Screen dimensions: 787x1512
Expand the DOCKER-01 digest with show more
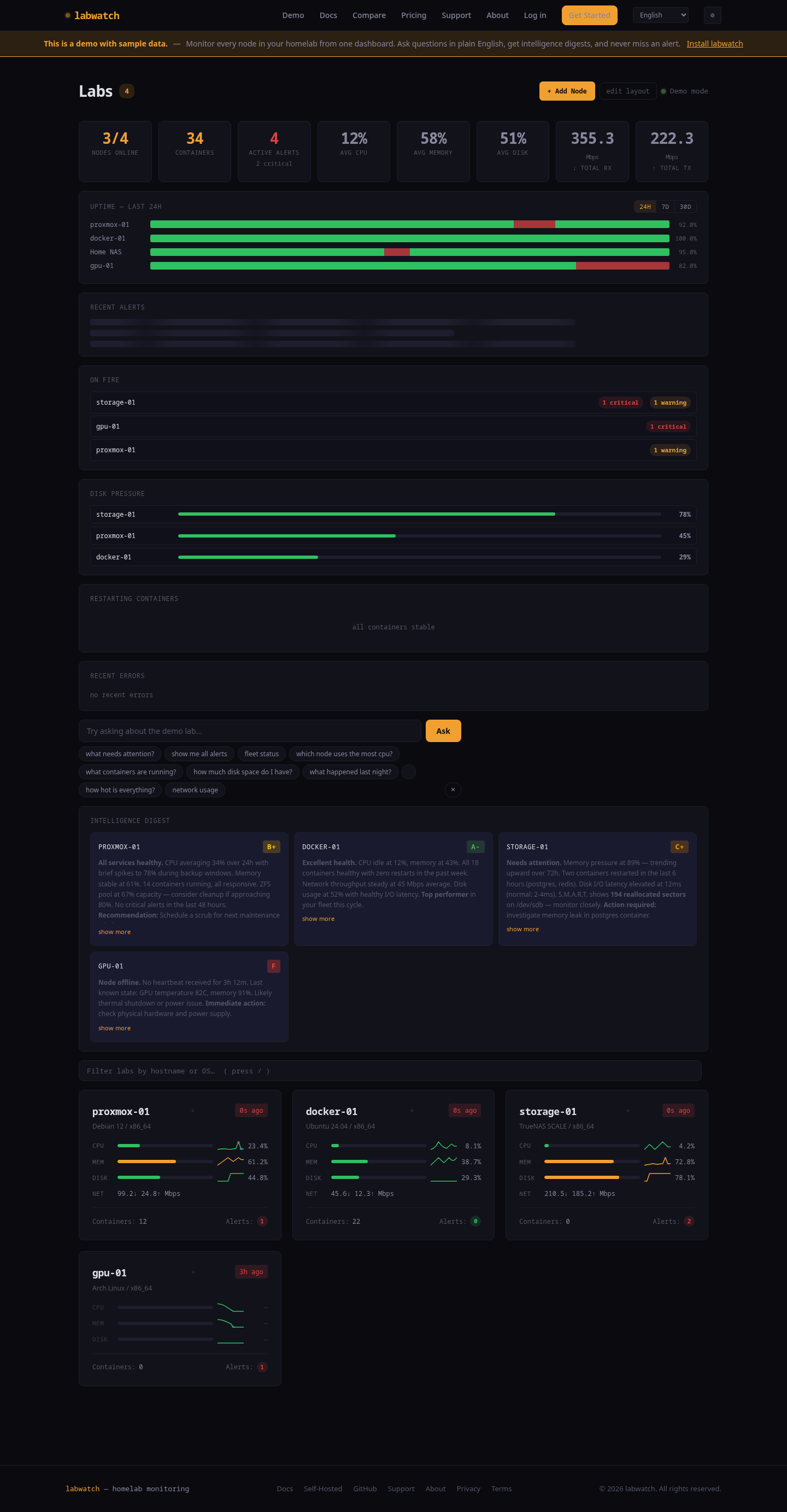tap(319, 919)
